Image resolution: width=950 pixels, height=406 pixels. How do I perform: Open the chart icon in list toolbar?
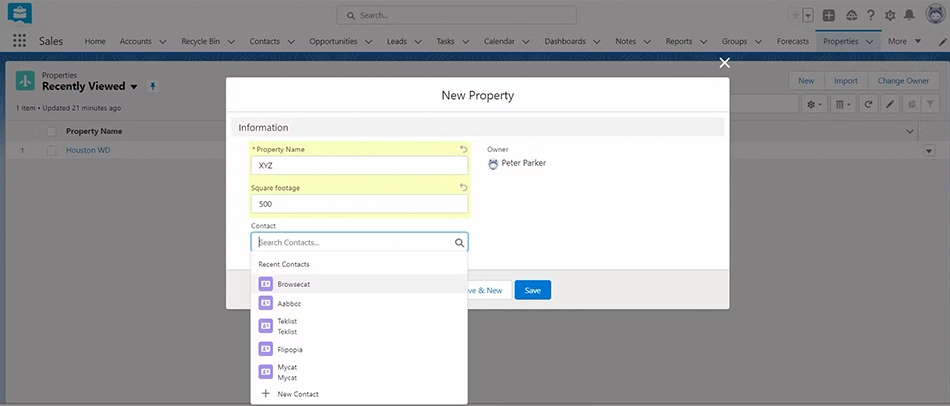(911, 104)
